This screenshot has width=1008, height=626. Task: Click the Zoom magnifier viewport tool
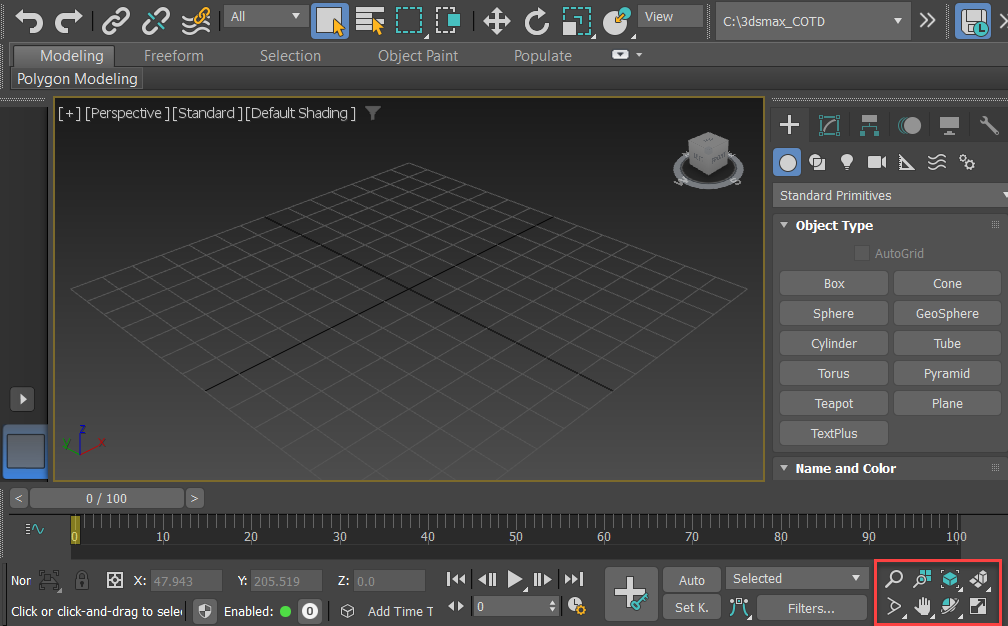[894, 579]
